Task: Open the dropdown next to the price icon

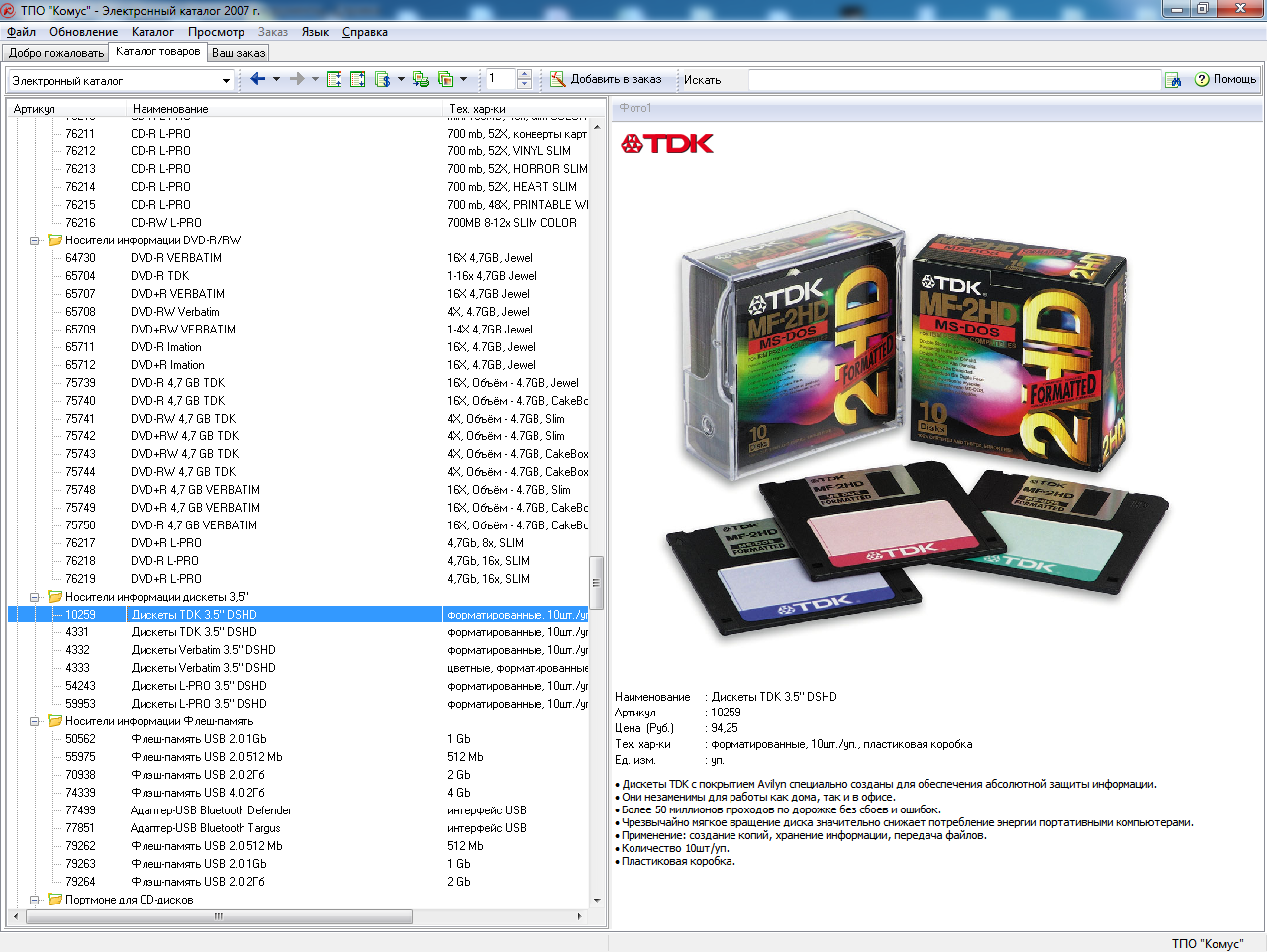Action: pyautogui.click(x=401, y=79)
